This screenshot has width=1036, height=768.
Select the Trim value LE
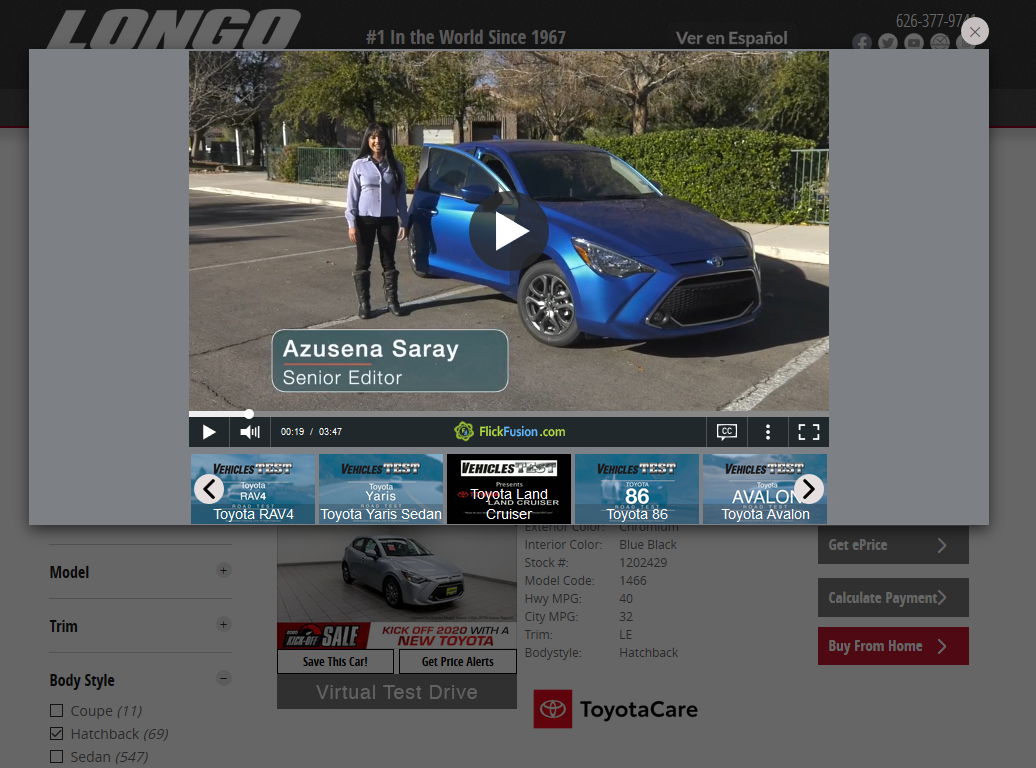[x=626, y=634]
